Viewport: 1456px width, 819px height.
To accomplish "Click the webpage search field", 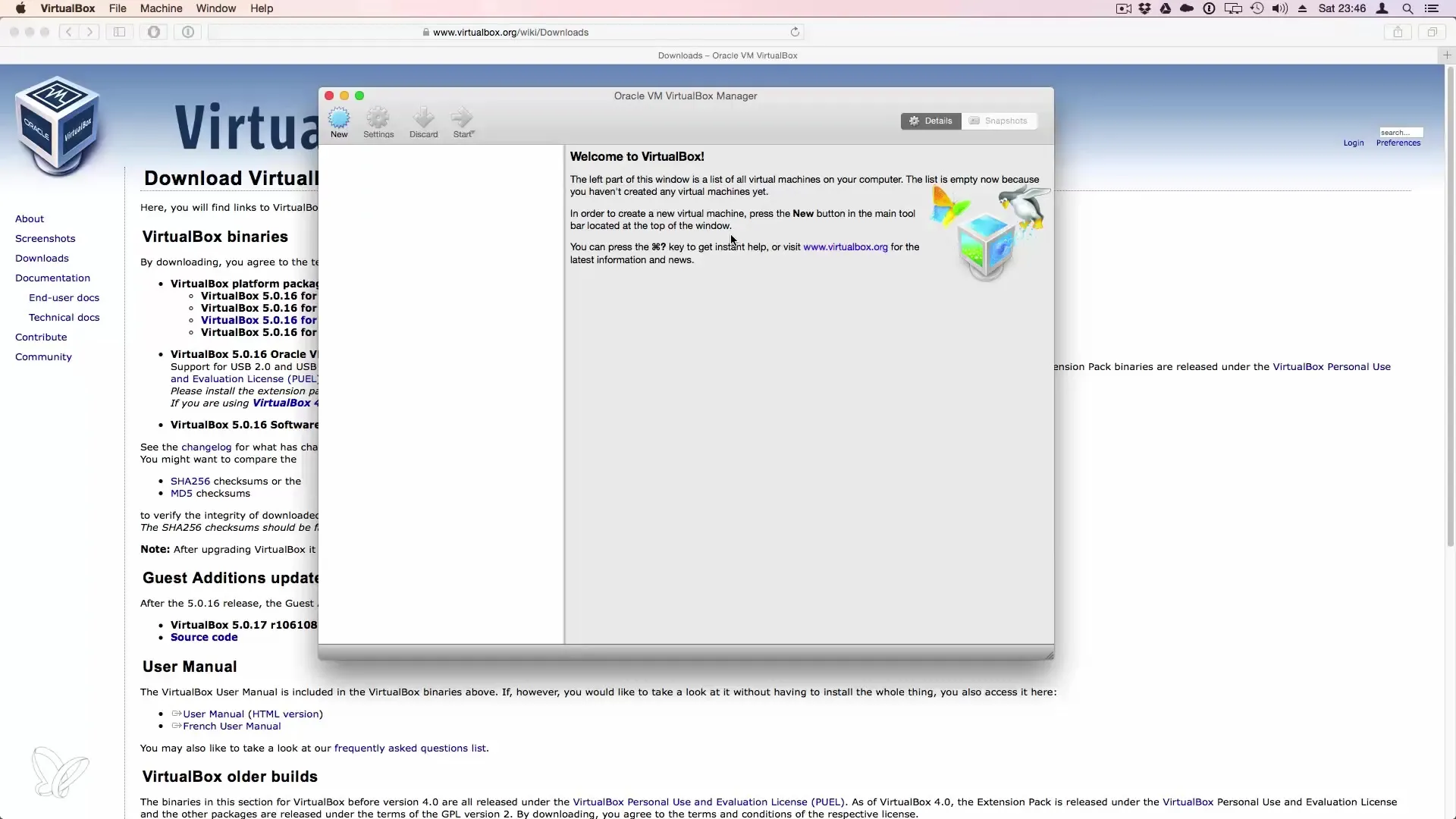I will [1401, 132].
